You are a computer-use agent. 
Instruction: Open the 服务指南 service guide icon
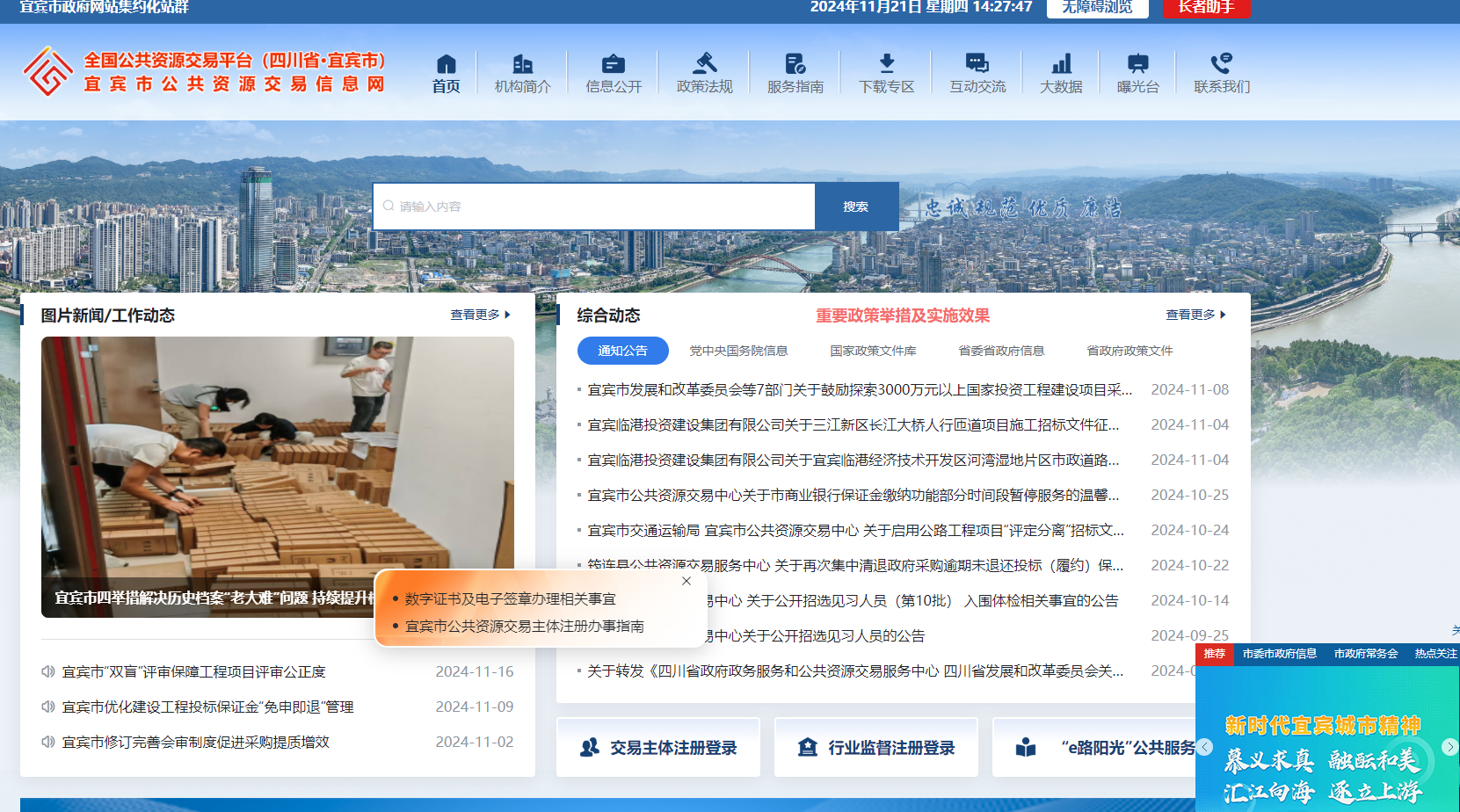pyautogui.click(x=795, y=72)
